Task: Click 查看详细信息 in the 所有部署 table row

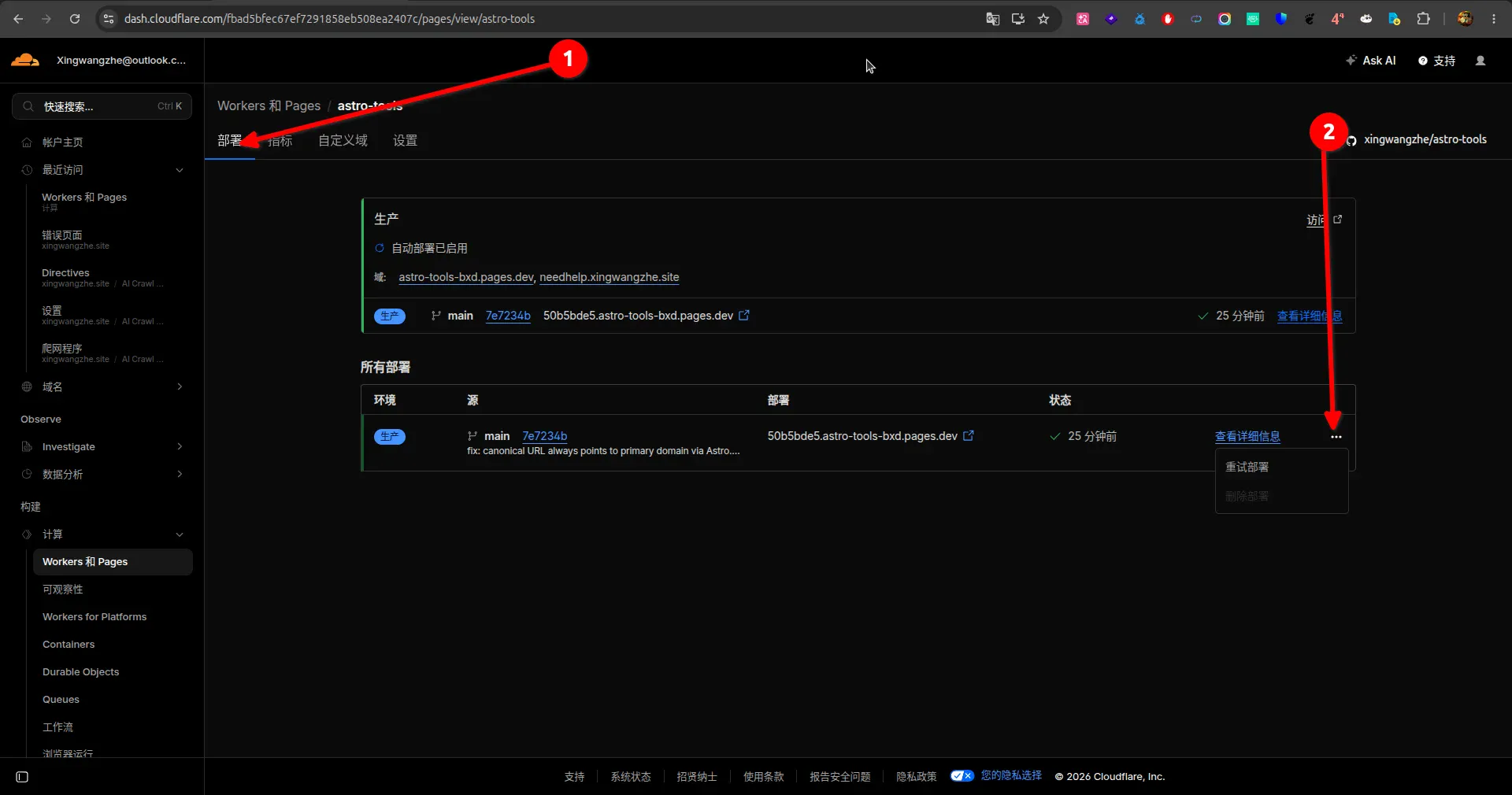Action: coord(1247,436)
